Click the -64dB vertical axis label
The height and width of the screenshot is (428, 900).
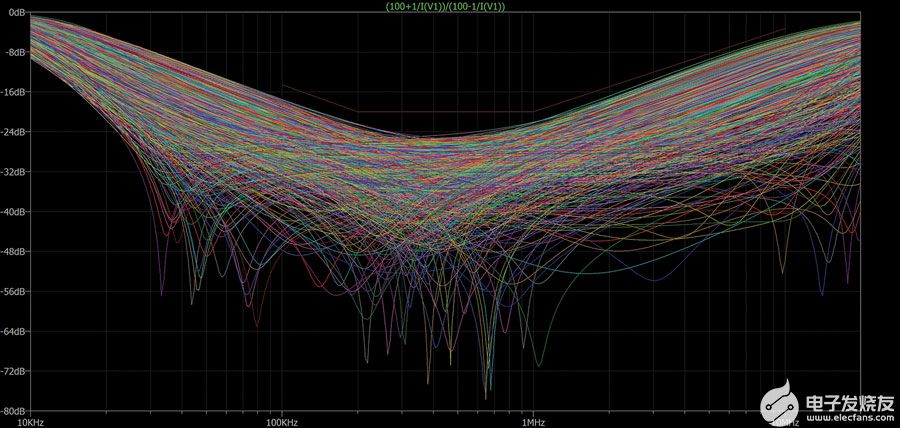13,331
